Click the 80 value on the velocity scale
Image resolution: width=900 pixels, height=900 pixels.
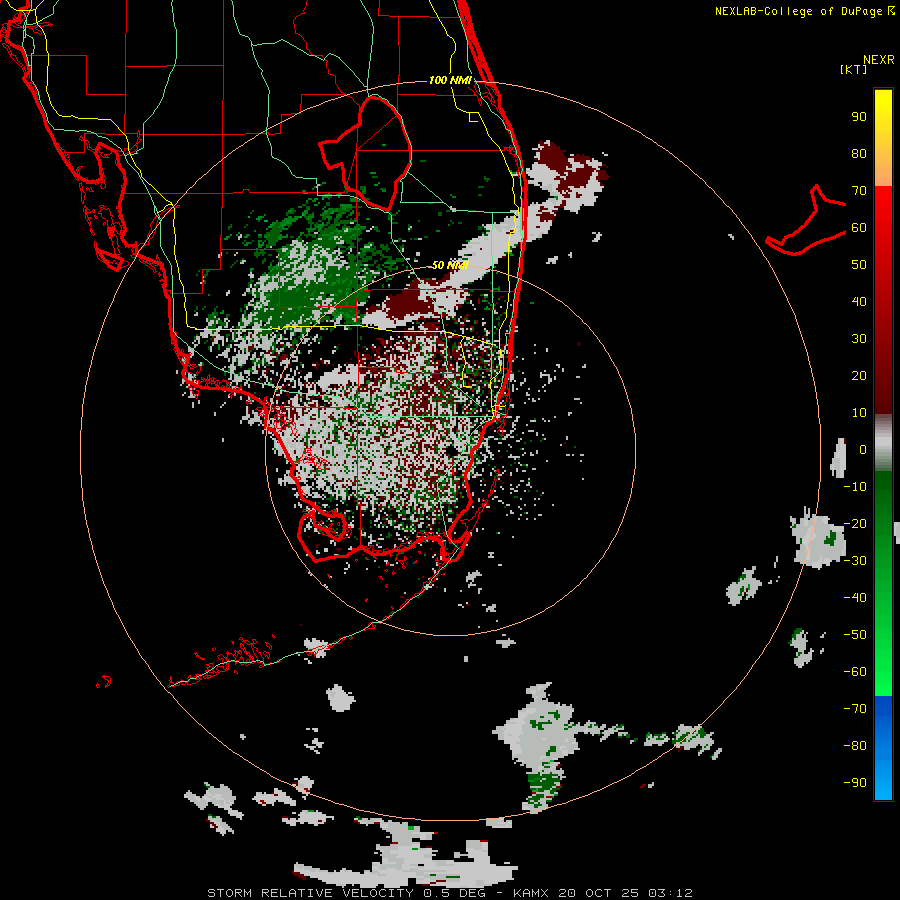tap(859, 153)
